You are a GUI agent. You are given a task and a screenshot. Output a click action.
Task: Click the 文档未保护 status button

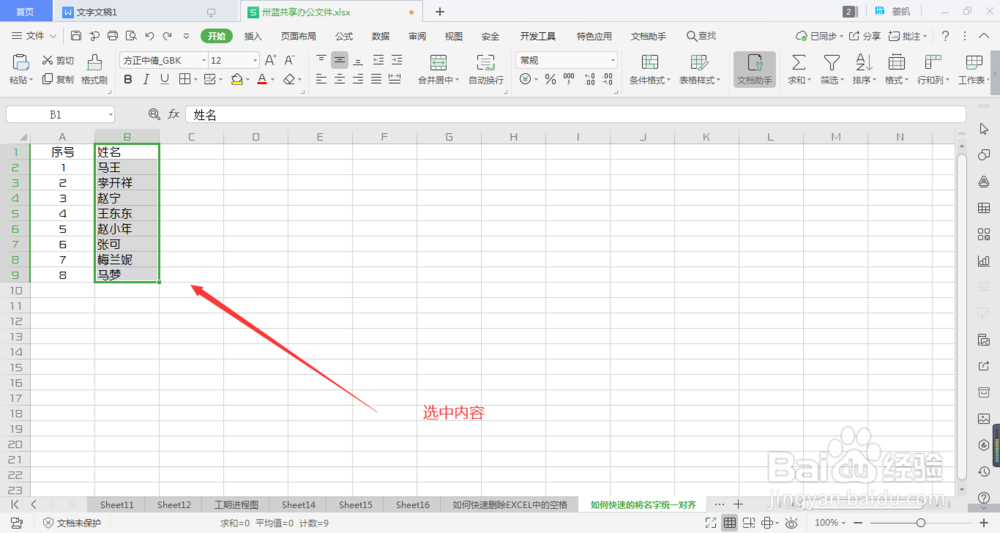71,523
